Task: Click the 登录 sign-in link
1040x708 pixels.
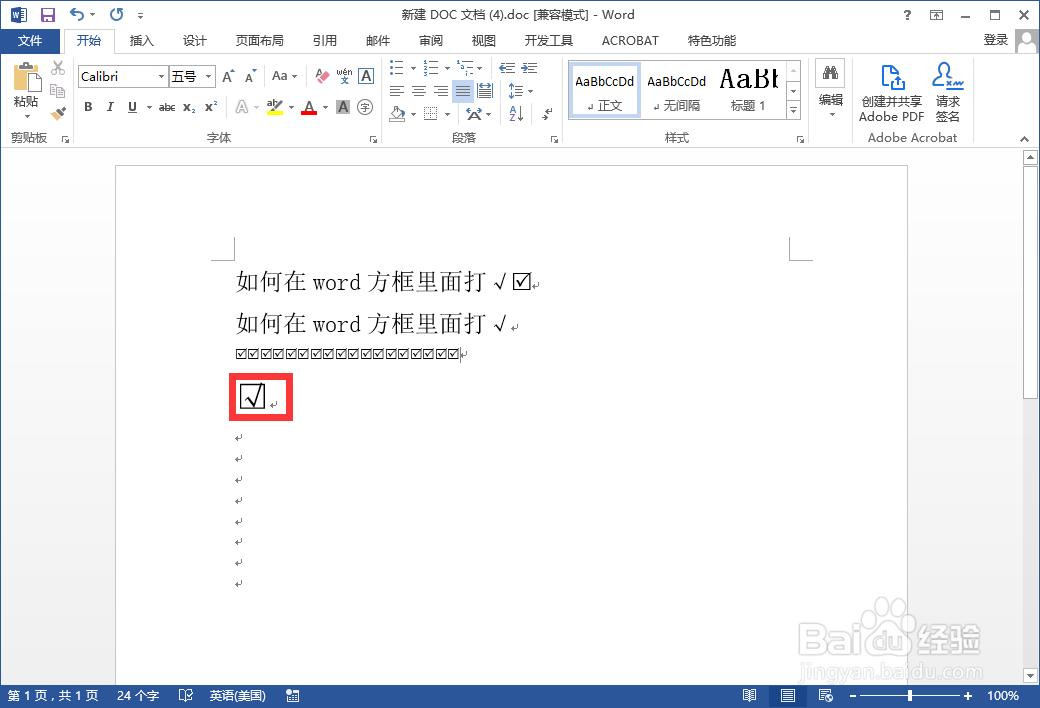Action: click(x=995, y=40)
